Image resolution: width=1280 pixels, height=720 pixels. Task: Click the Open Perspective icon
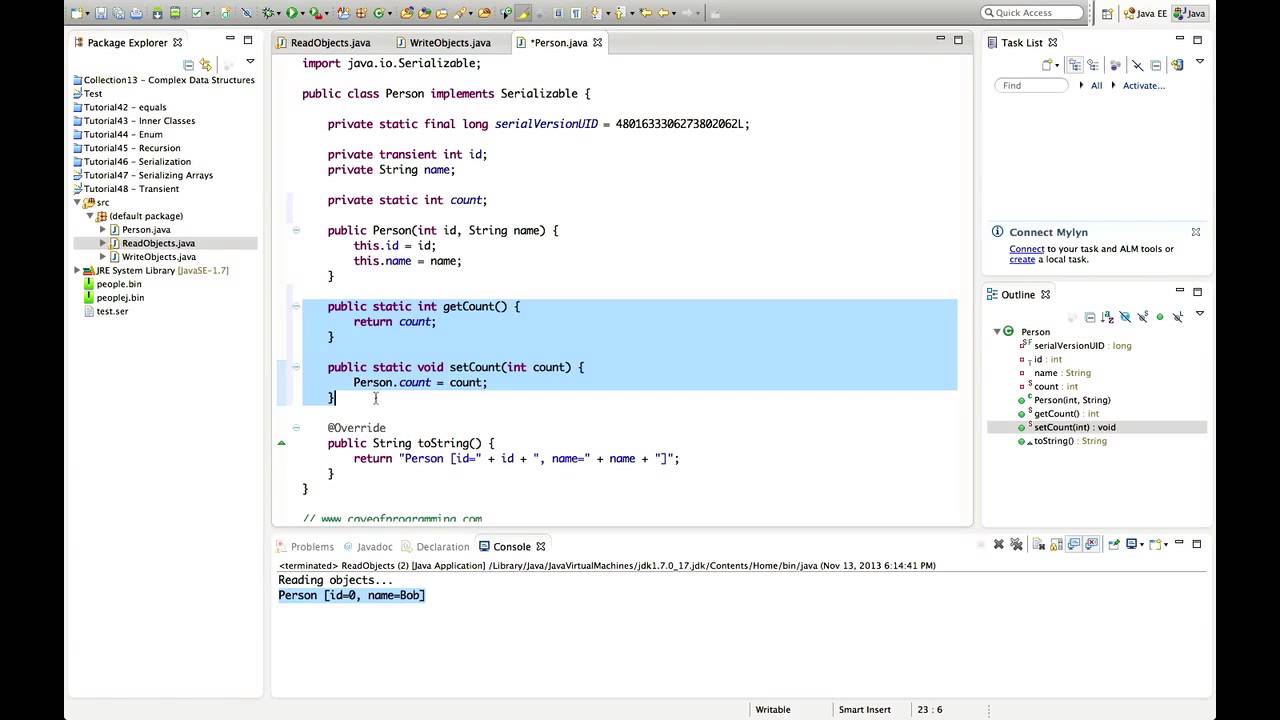click(x=1107, y=13)
